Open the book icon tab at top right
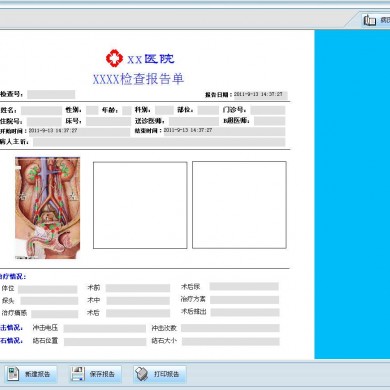Screen dimensions: 390x390 376,20
